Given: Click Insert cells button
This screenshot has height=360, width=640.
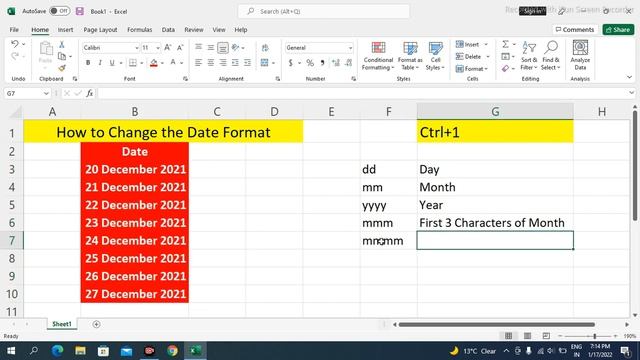Looking at the screenshot, I should (x=468, y=44).
